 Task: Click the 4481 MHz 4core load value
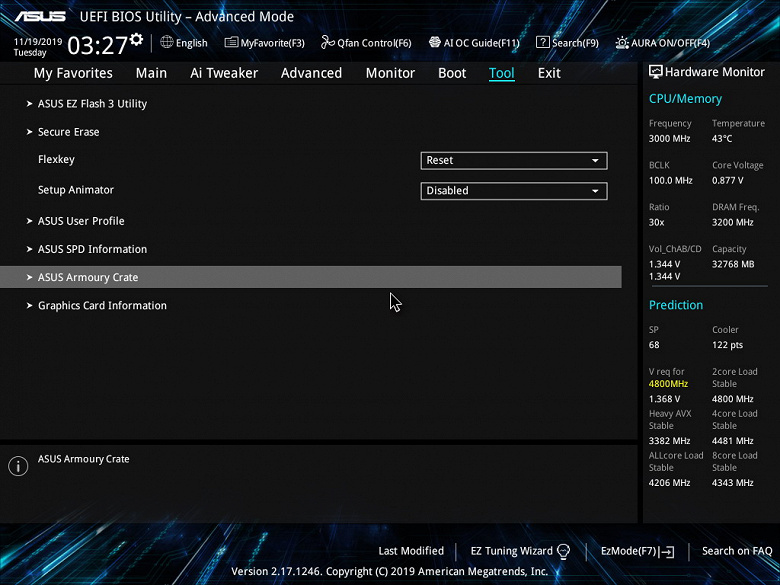point(732,441)
